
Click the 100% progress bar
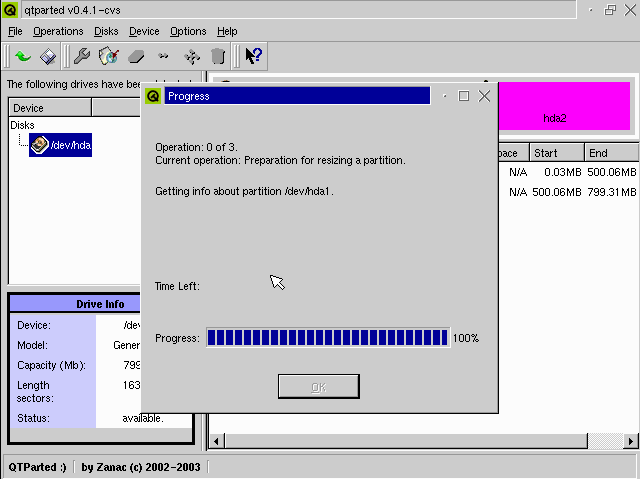pos(328,338)
